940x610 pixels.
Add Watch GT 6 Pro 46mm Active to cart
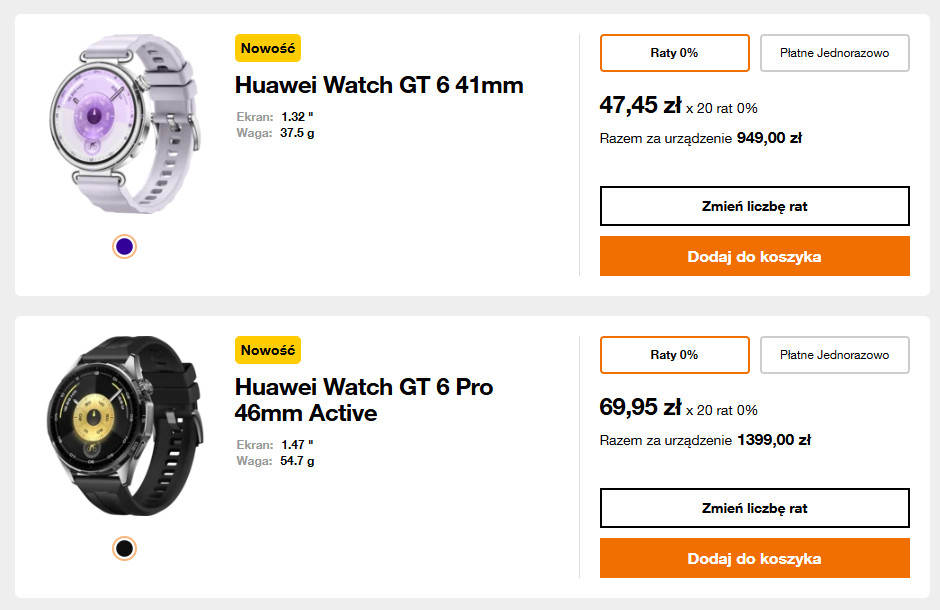click(755, 558)
